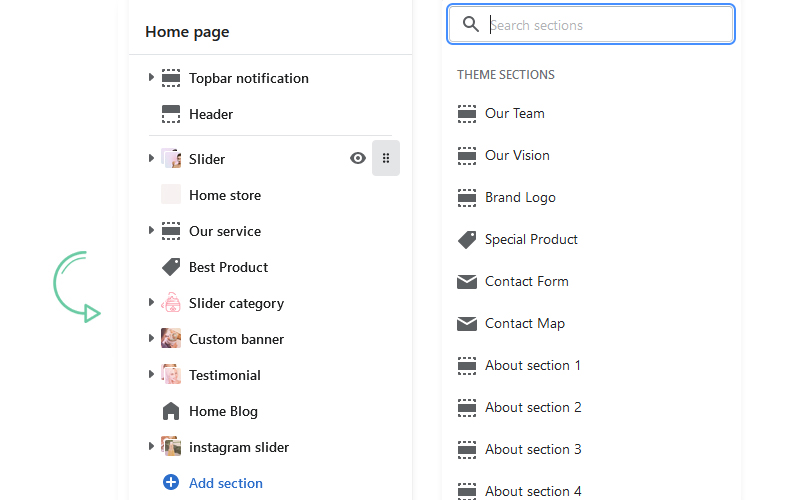
Task: Click the Header section icon
Action: pyautogui.click(x=171, y=114)
